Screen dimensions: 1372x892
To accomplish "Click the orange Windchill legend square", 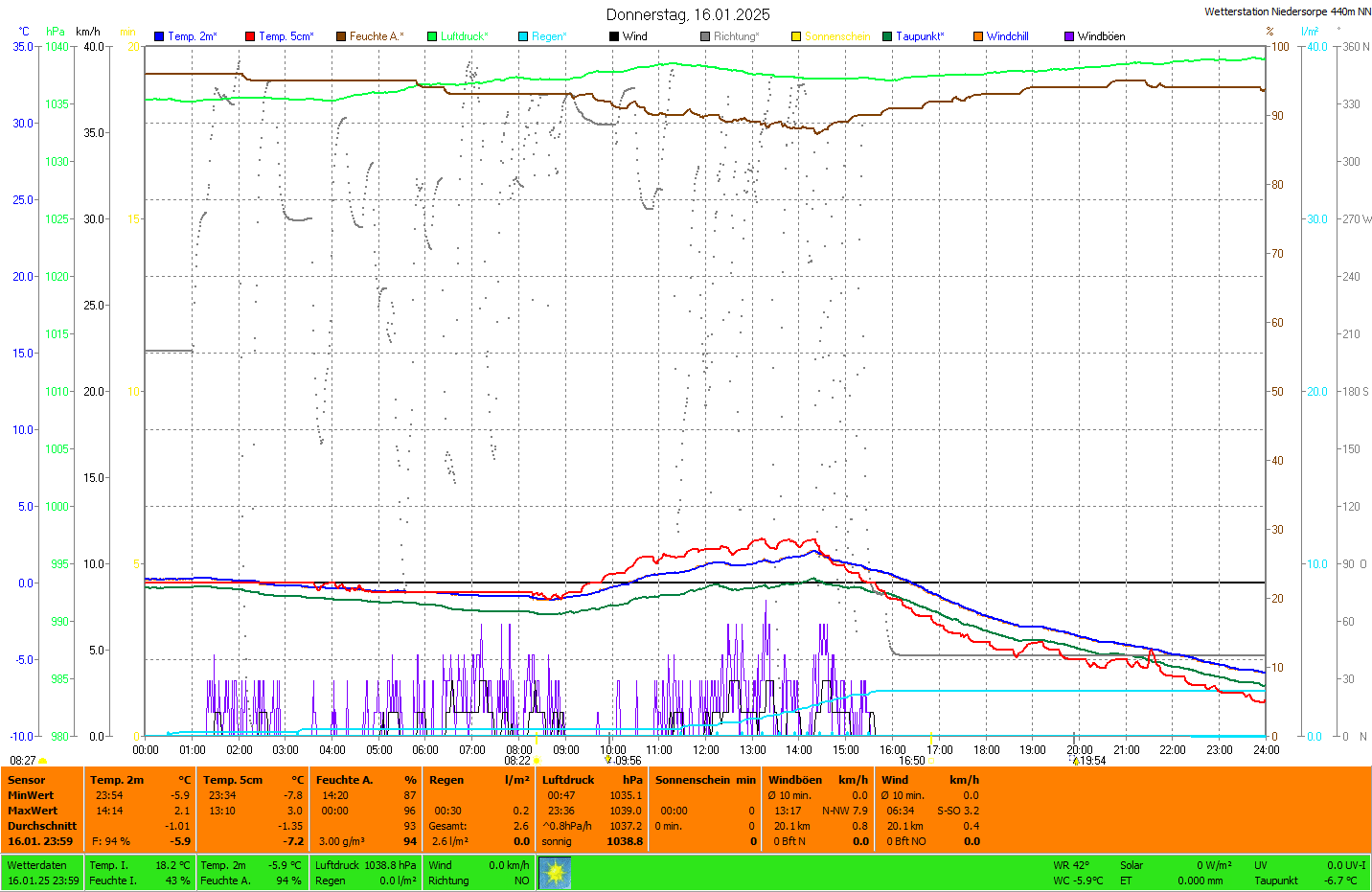I will (978, 36).
